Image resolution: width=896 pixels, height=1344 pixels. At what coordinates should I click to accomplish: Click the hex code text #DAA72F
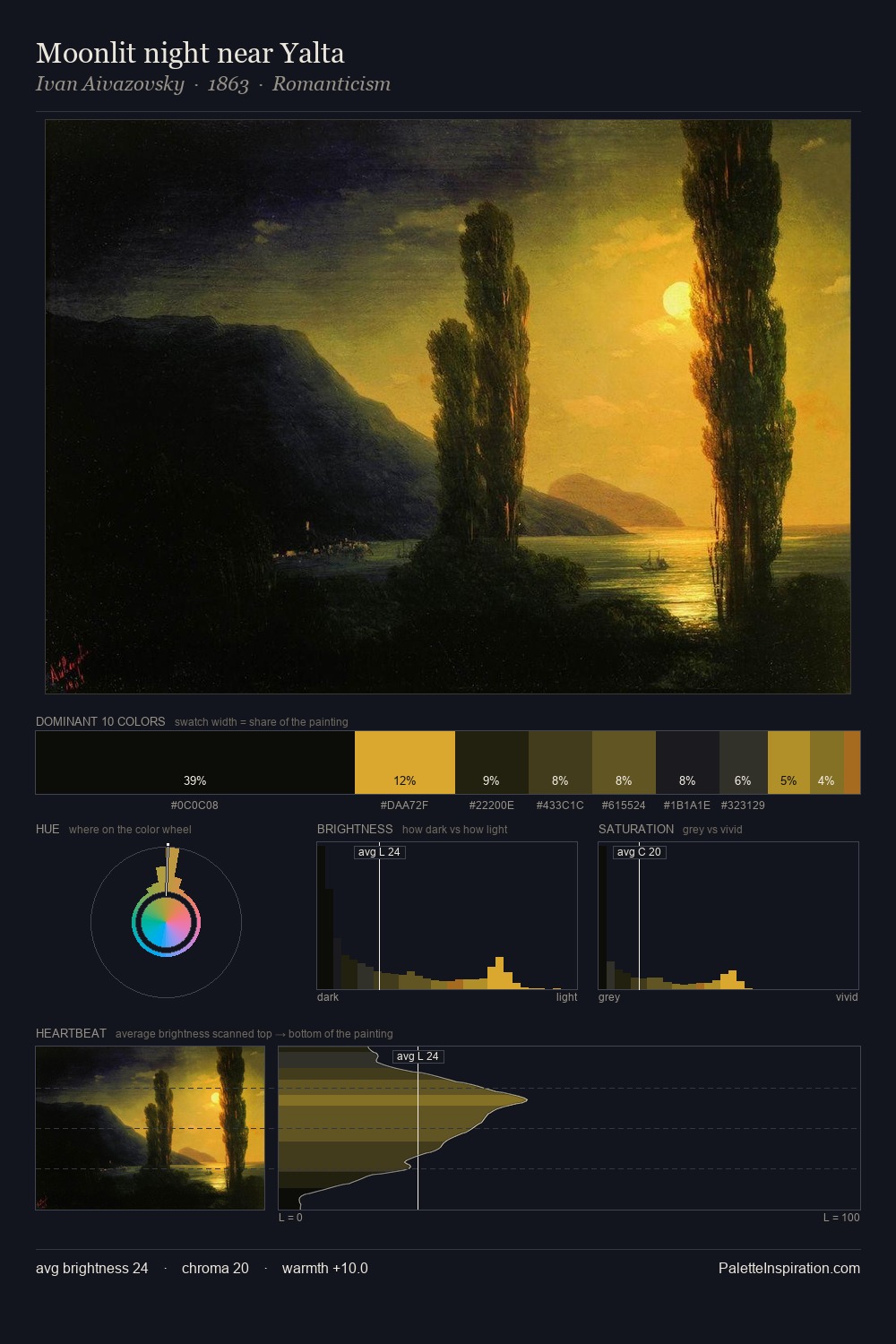(405, 806)
